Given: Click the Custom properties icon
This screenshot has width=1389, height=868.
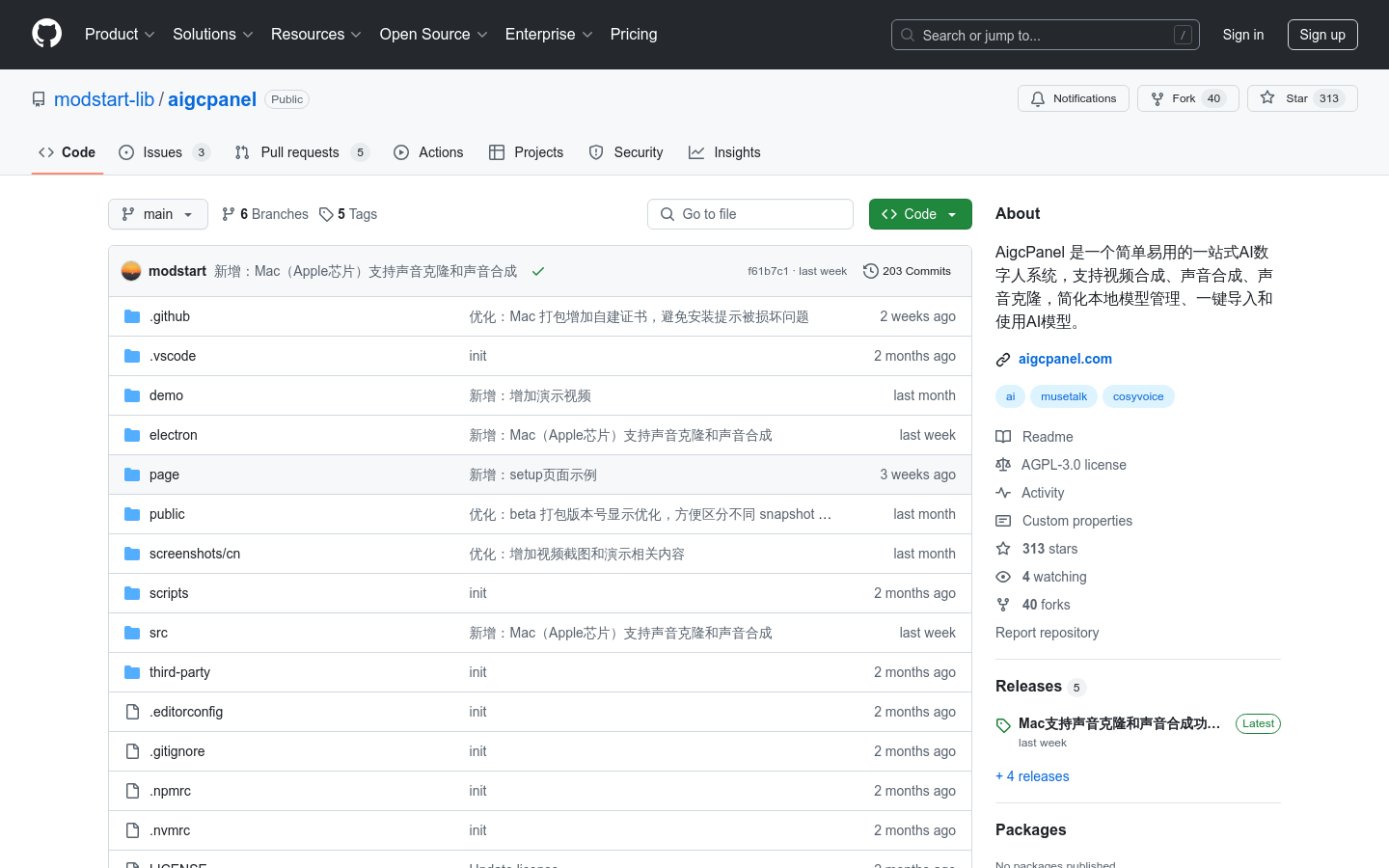Looking at the screenshot, I should 1003,521.
